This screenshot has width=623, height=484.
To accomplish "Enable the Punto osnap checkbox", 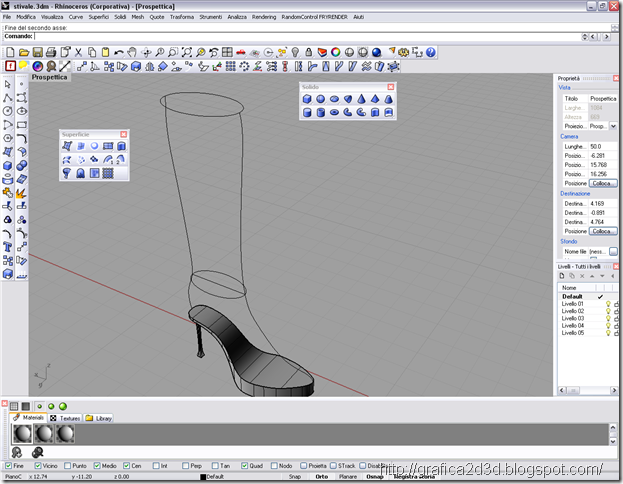I will [68, 465].
